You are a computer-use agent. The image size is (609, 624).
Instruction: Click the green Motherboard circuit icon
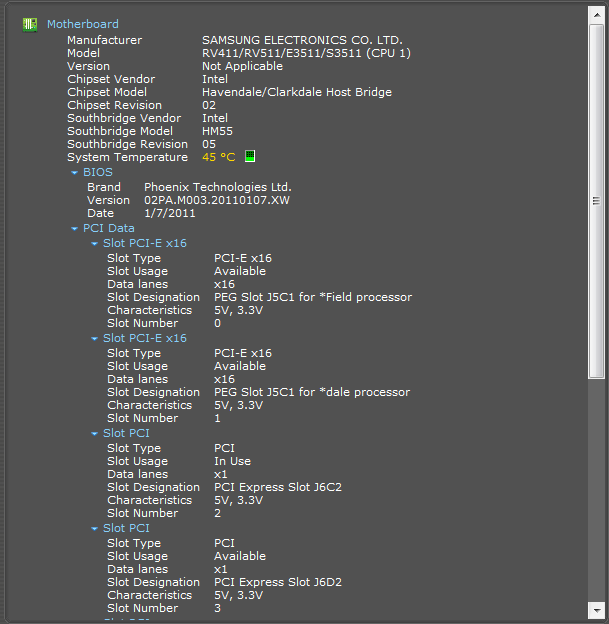point(30,24)
